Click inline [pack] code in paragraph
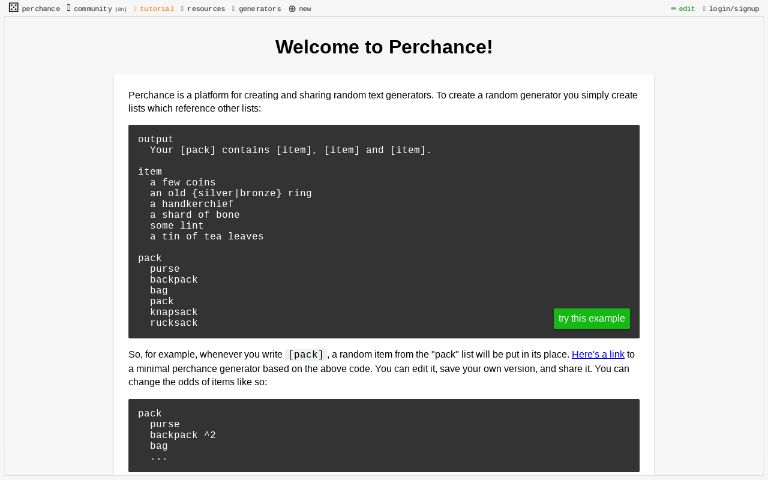Screen dimensions: 768x480 pyautogui.click(x=306, y=355)
